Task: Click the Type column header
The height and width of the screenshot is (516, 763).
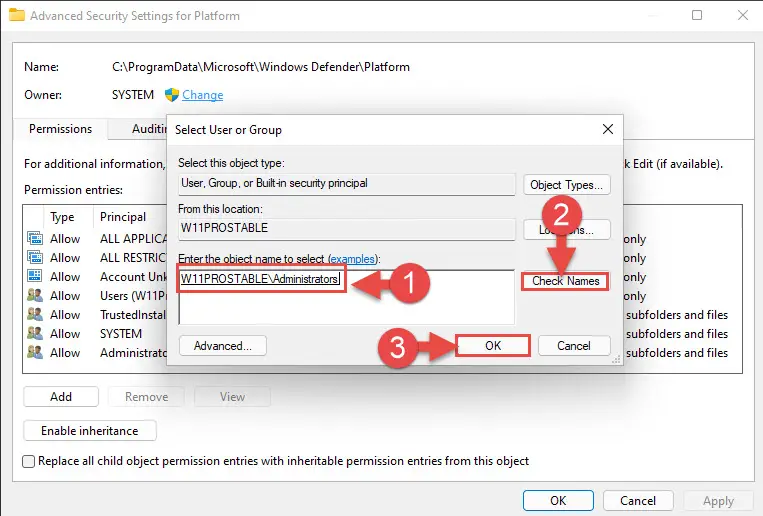Action: click(62, 217)
